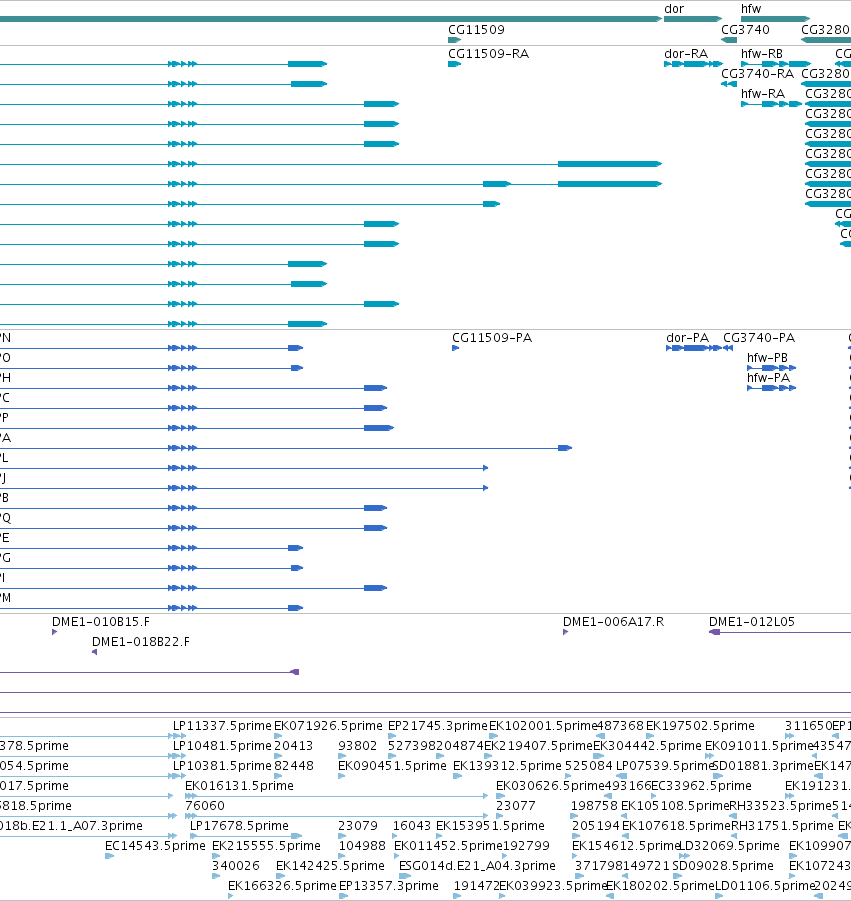Select the 20413 EST label

294,746
